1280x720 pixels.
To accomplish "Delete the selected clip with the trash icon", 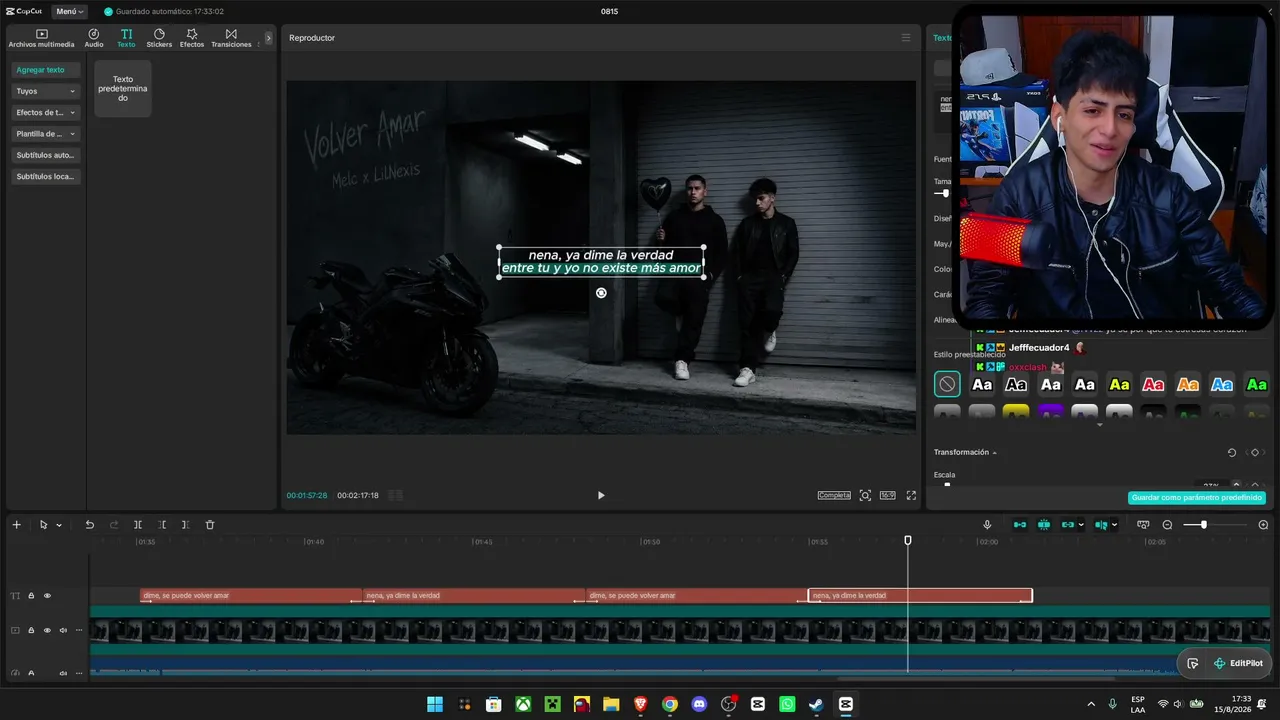I will pyautogui.click(x=210, y=525).
